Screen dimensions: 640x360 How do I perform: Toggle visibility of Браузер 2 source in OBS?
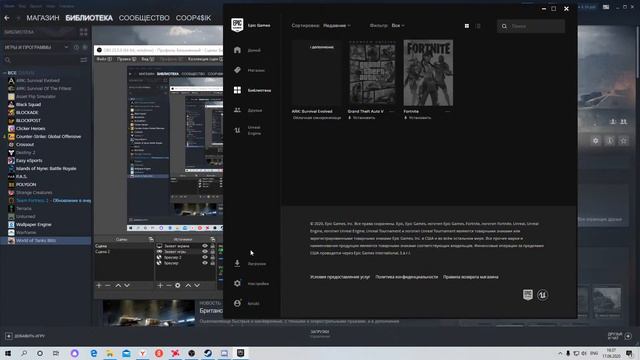[205, 258]
